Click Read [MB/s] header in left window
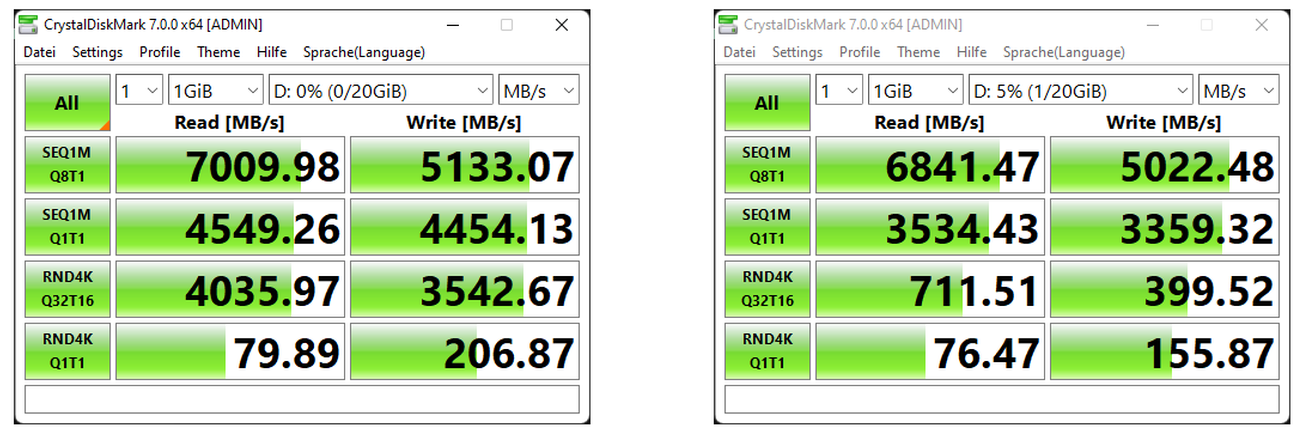1304x432 pixels. 230,122
